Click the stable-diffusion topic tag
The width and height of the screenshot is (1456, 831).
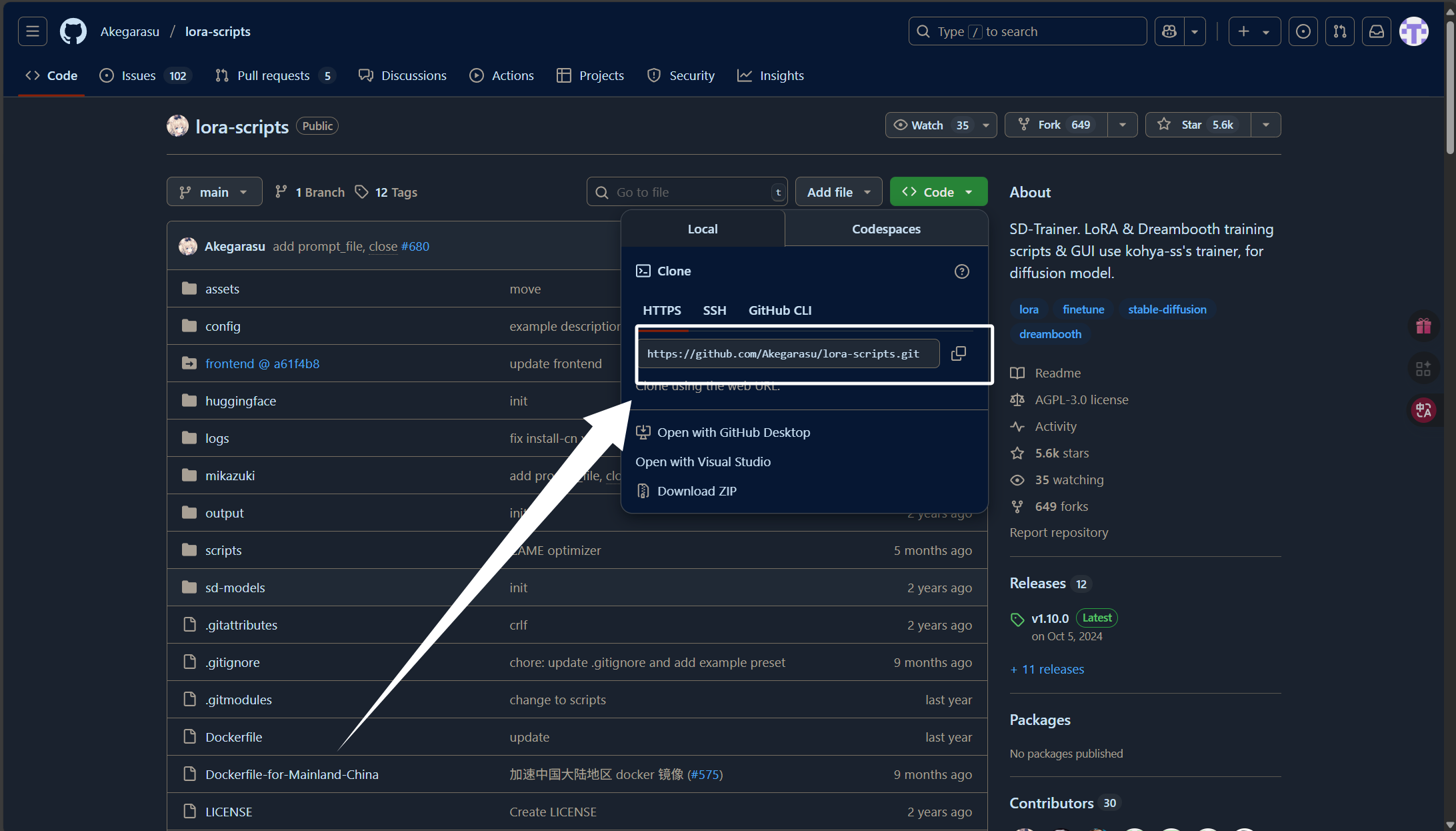pos(1167,309)
